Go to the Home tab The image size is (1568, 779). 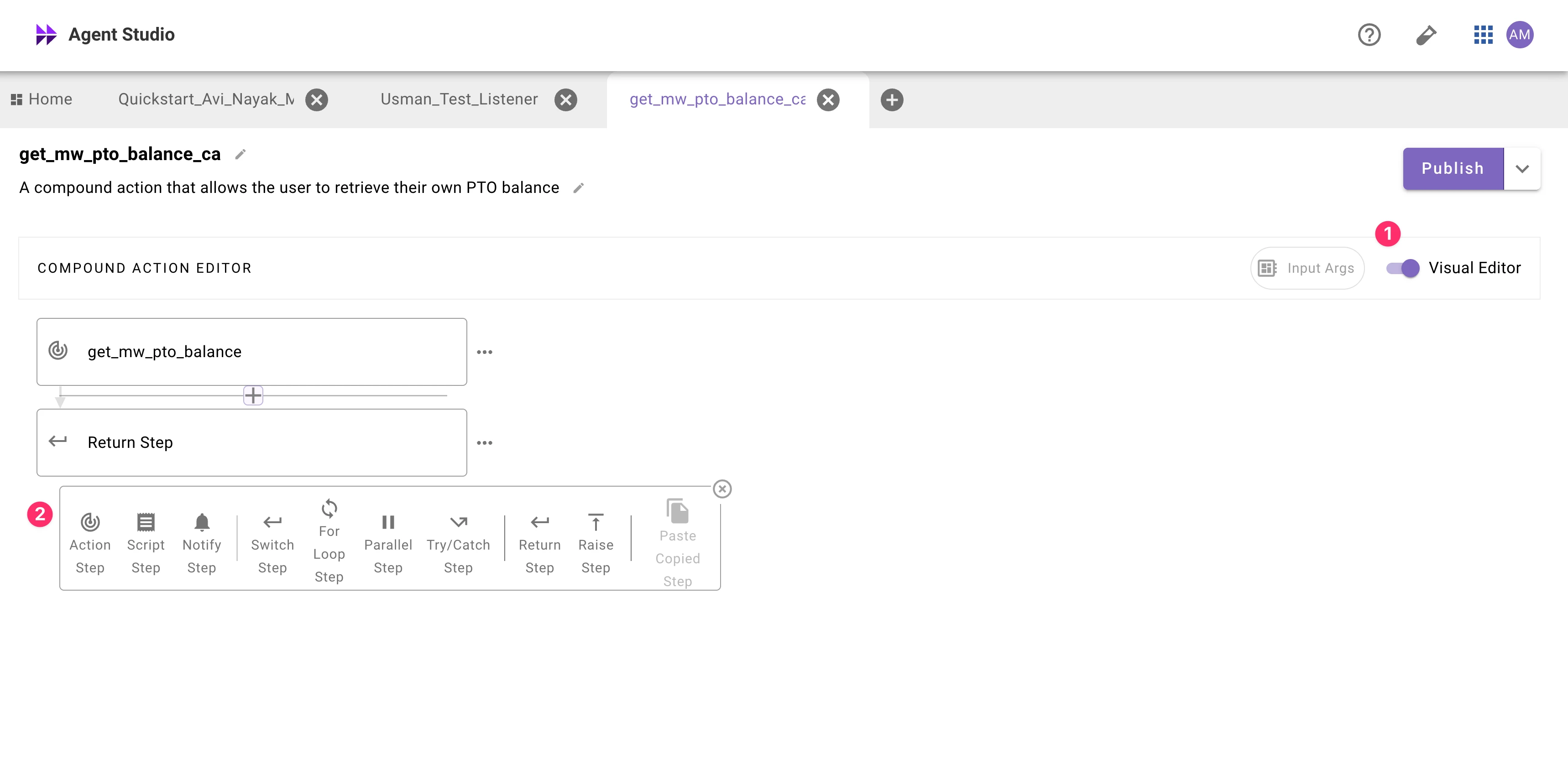pos(42,99)
